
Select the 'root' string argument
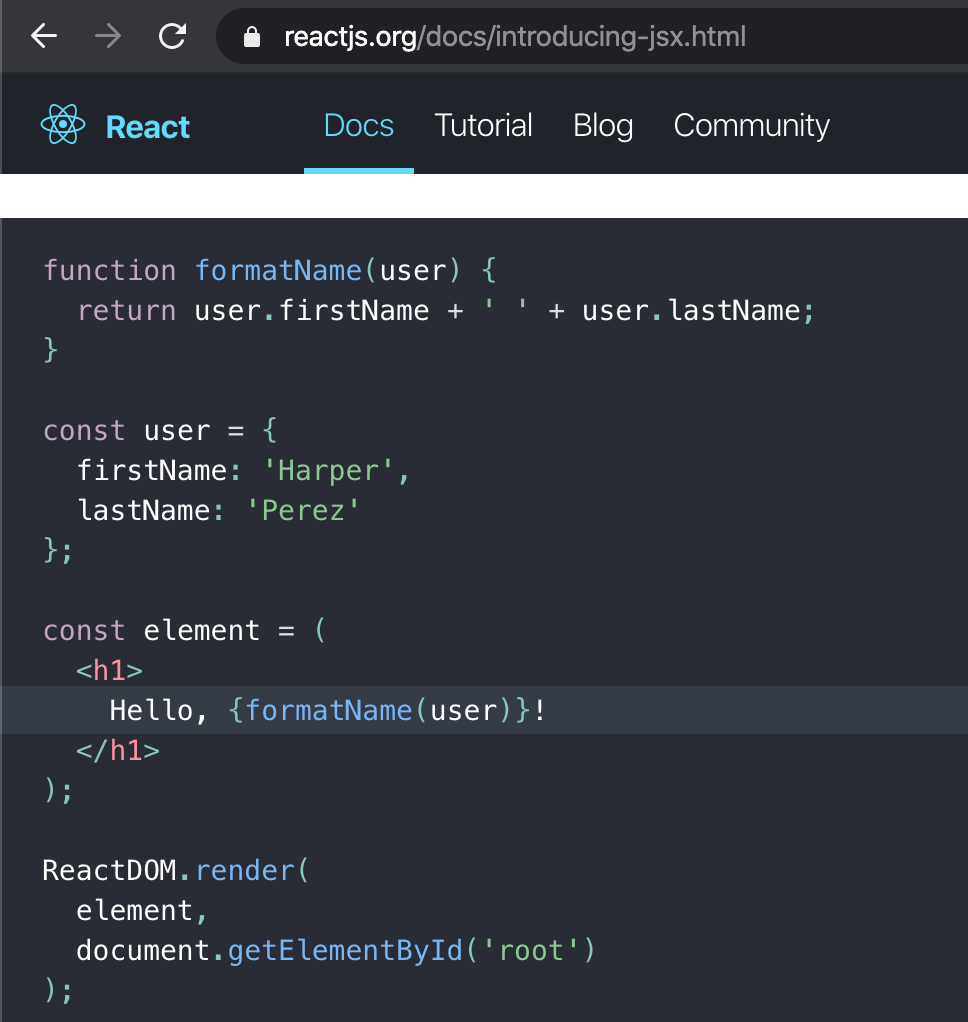pyautogui.click(x=531, y=951)
